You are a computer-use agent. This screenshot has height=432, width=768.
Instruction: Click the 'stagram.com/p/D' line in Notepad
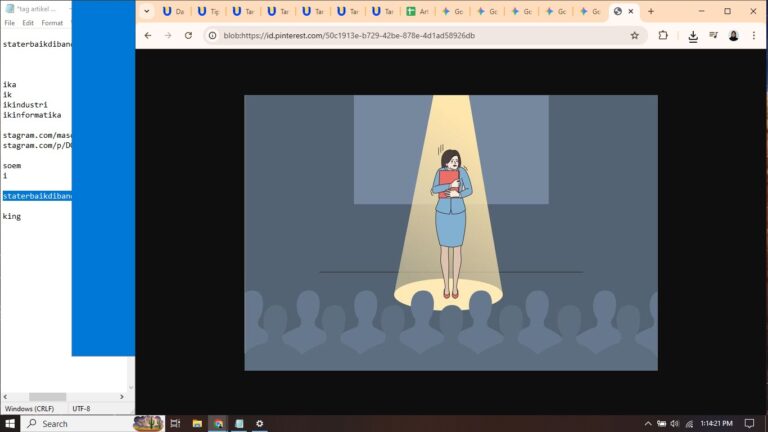[x=37, y=145]
